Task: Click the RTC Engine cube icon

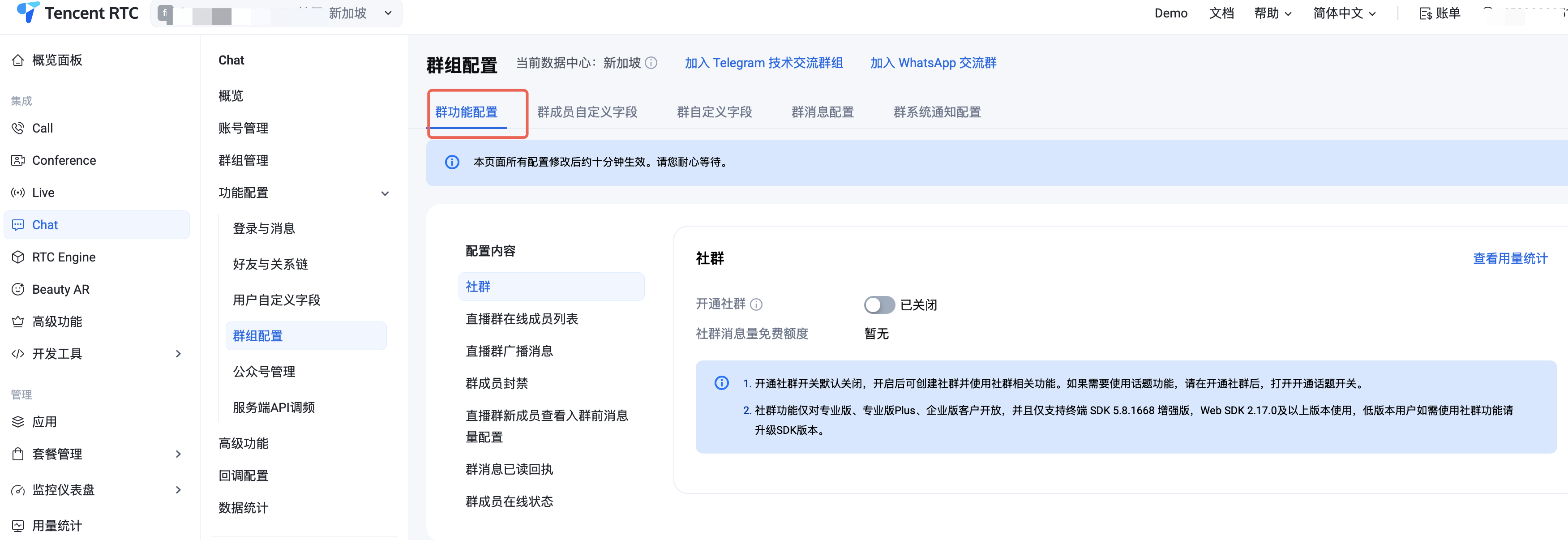Action: click(x=17, y=257)
